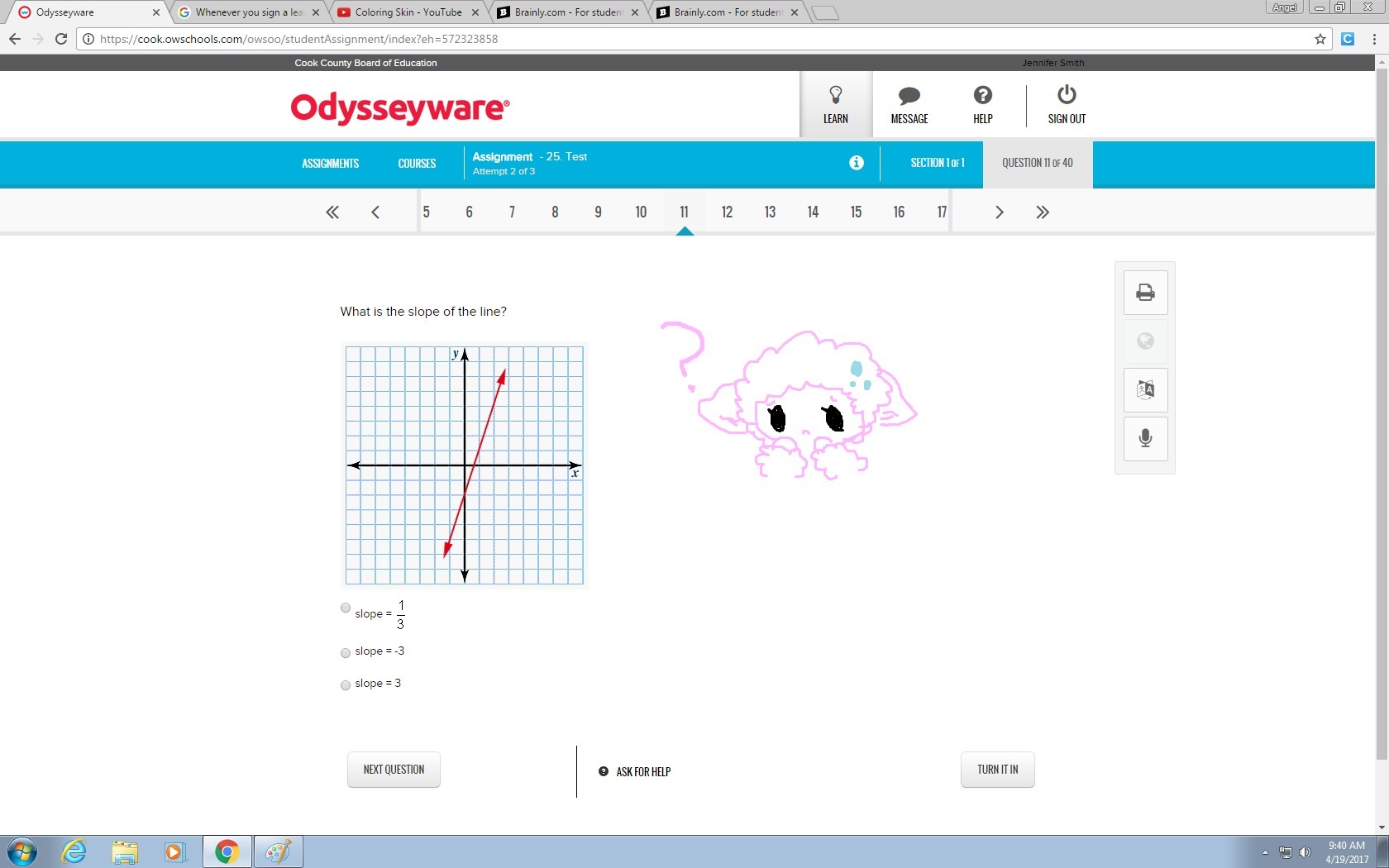
Task: Show assignment info via the info icon
Action: tap(857, 163)
